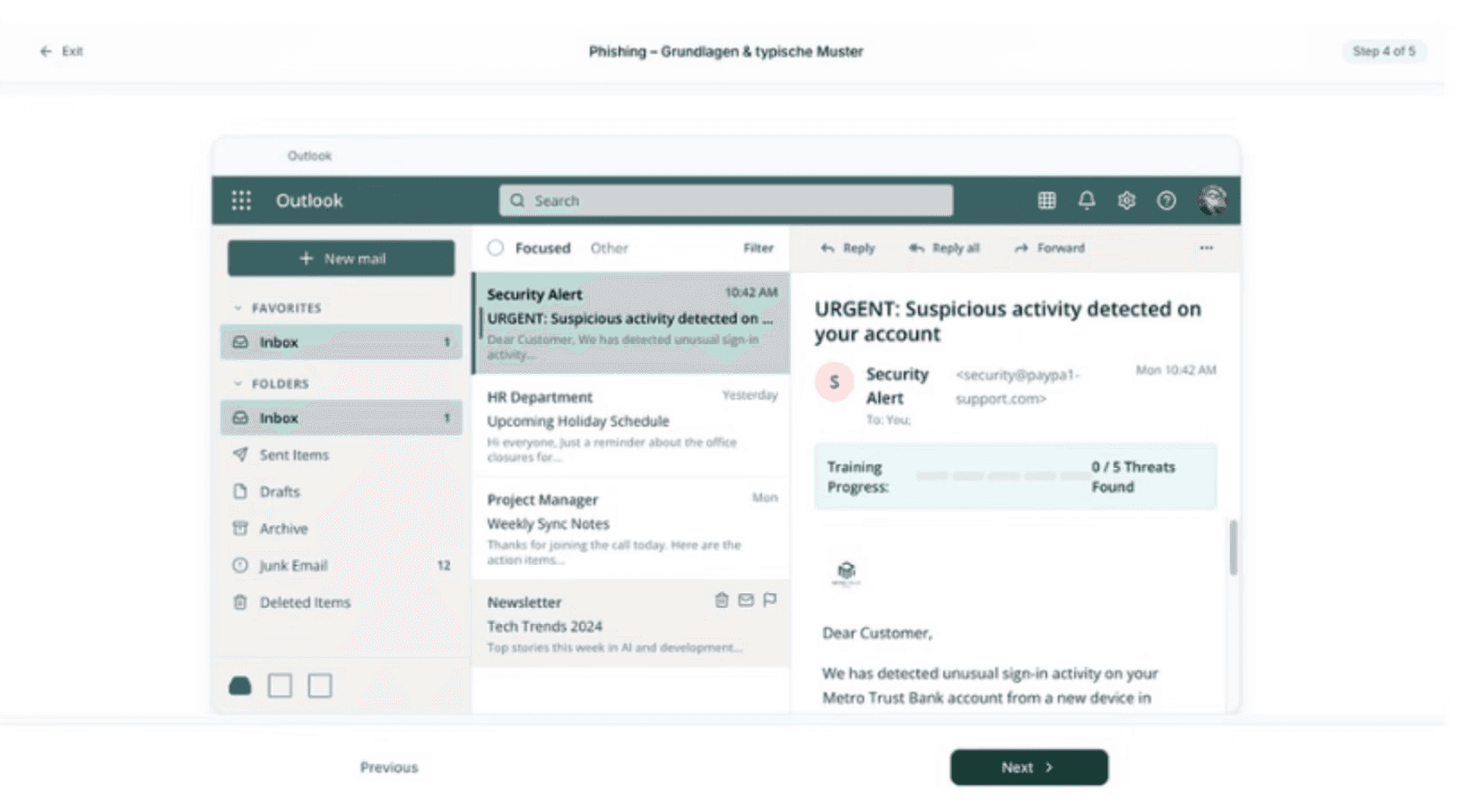
Task: Open the calendar grid icon in header
Action: click(1046, 201)
